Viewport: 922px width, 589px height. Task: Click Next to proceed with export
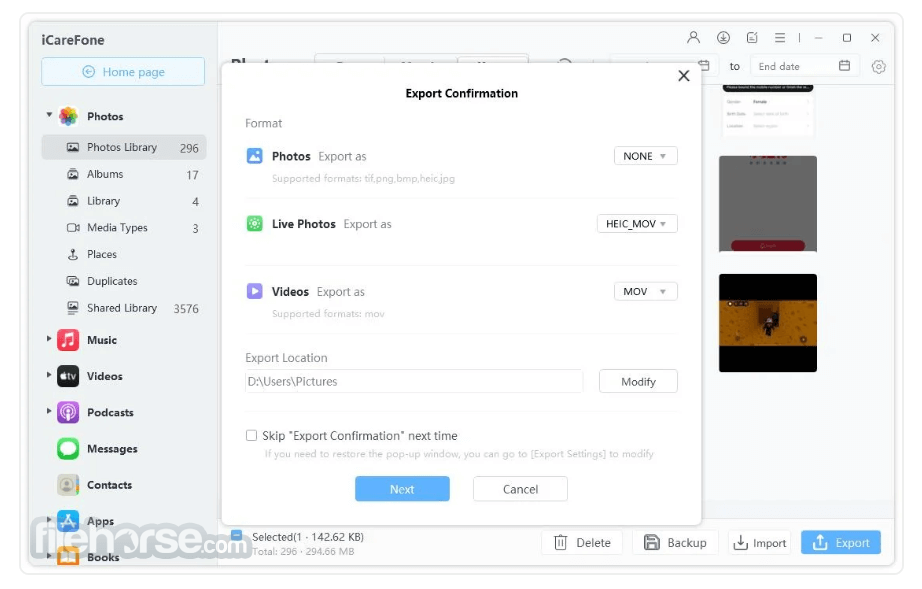pyautogui.click(x=402, y=489)
